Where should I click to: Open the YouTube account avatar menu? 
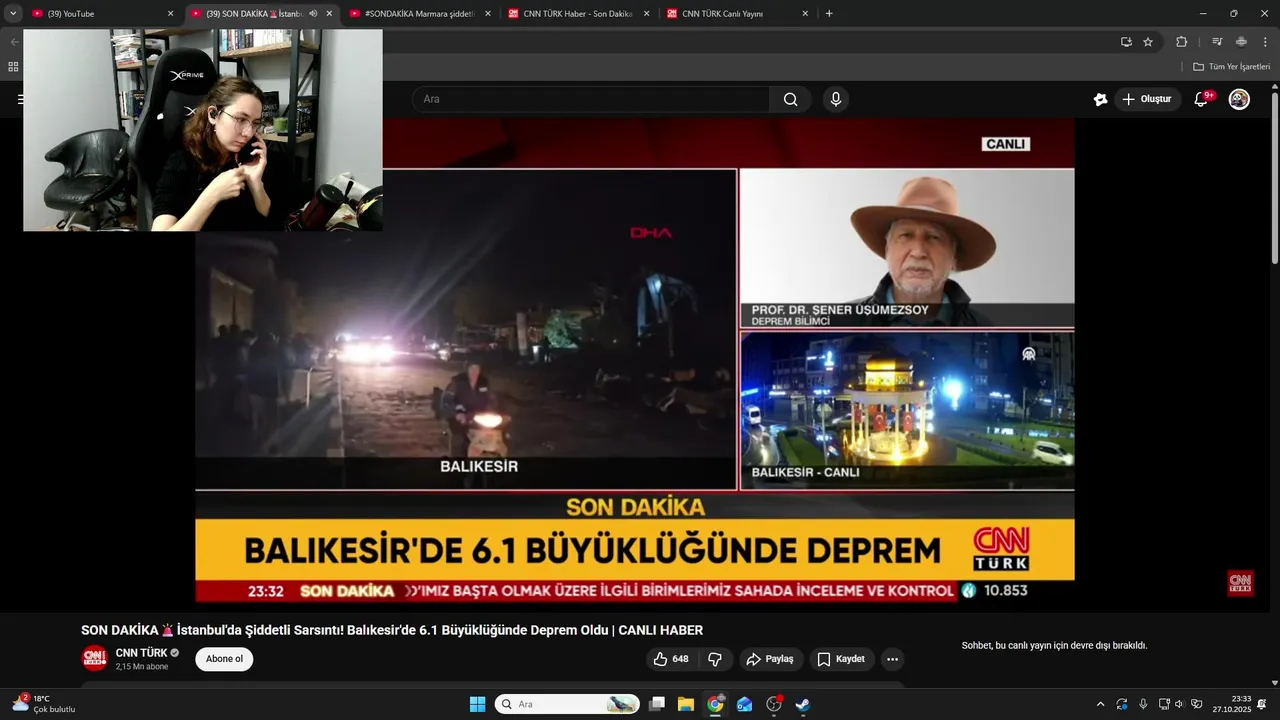(1239, 99)
